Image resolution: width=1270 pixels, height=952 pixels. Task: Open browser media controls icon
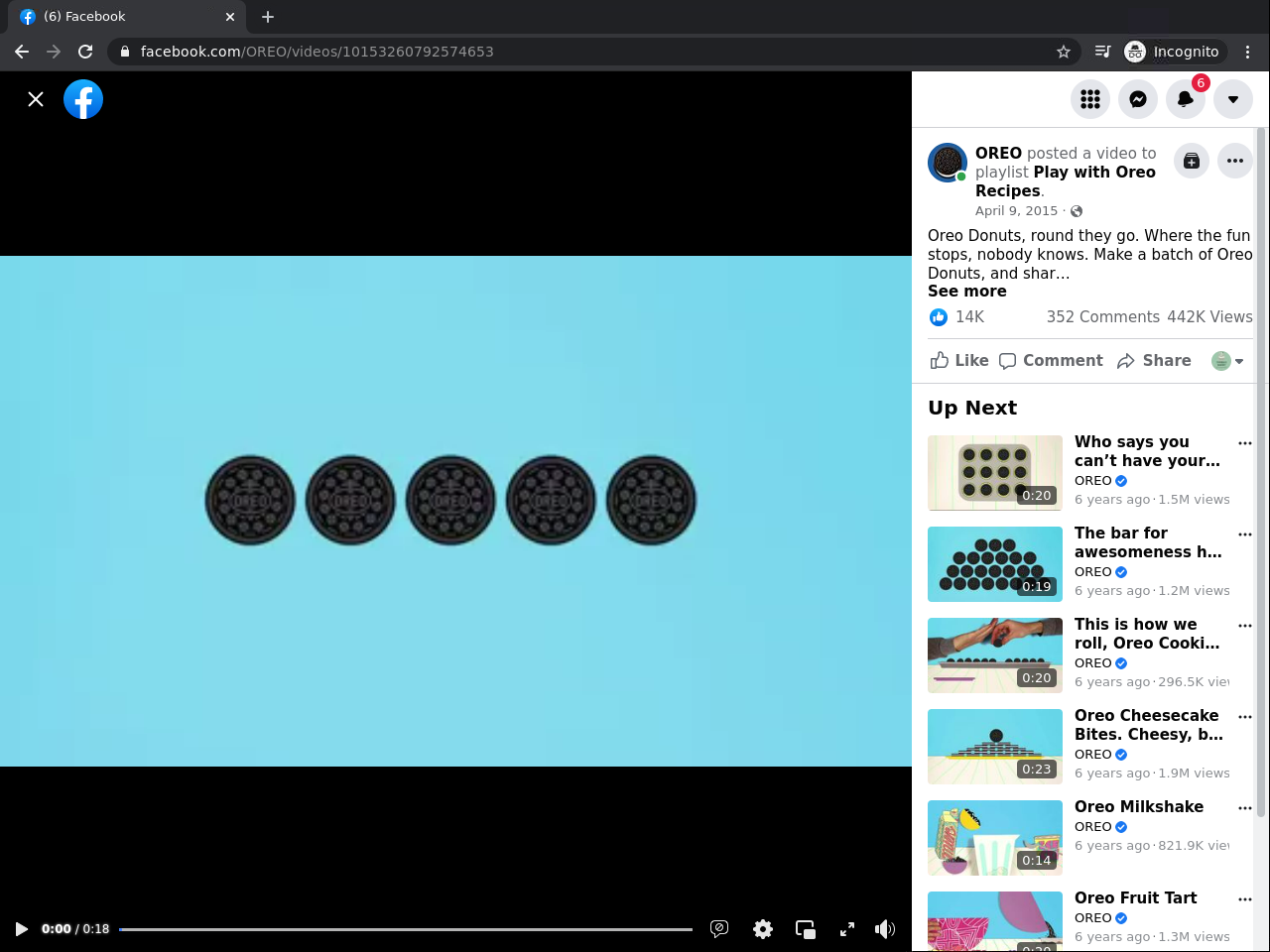[1102, 52]
